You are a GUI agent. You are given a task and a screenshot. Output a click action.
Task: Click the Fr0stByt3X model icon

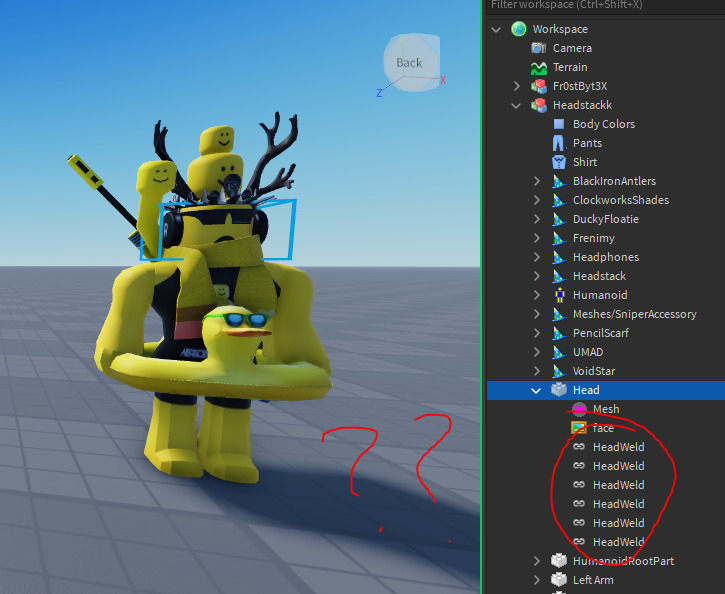point(539,86)
